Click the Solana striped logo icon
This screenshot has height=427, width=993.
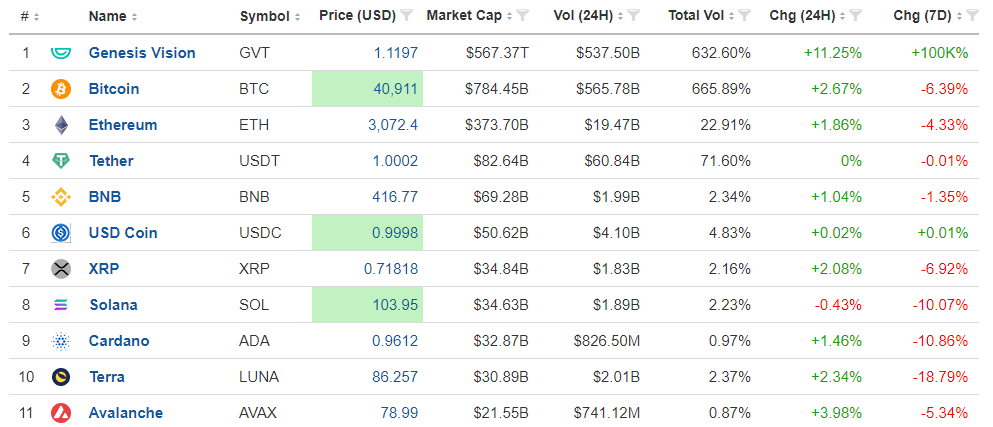point(61,305)
